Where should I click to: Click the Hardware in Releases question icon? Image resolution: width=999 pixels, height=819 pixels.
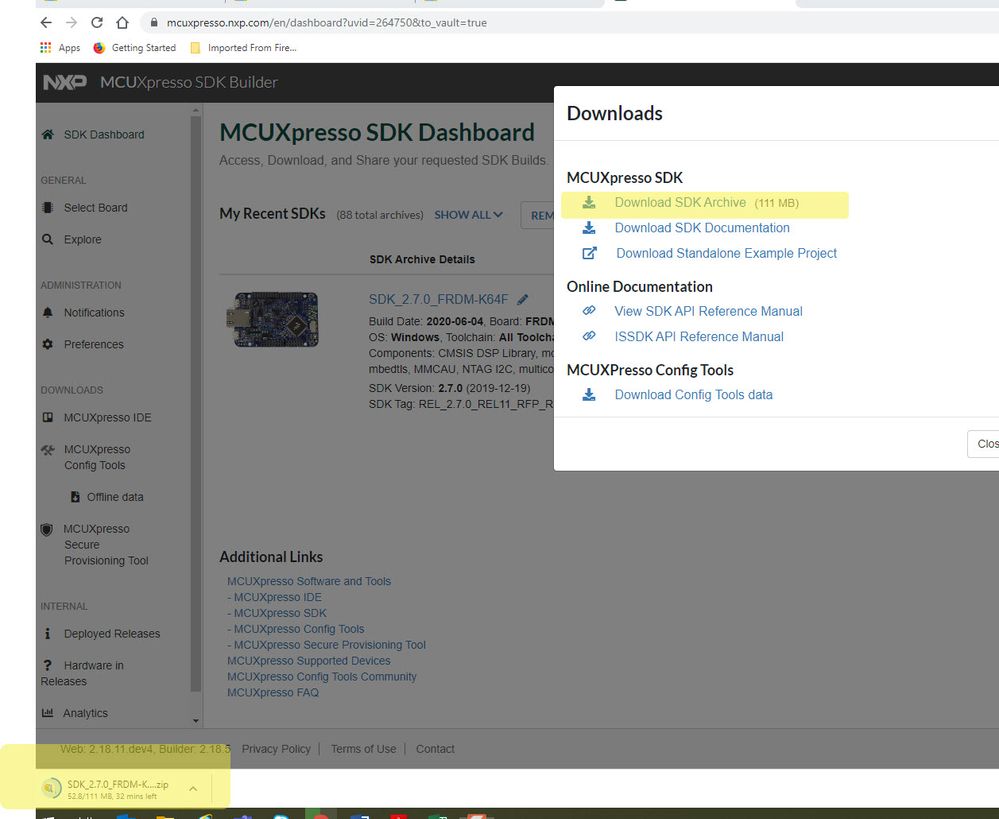click(x=47, y=665)
